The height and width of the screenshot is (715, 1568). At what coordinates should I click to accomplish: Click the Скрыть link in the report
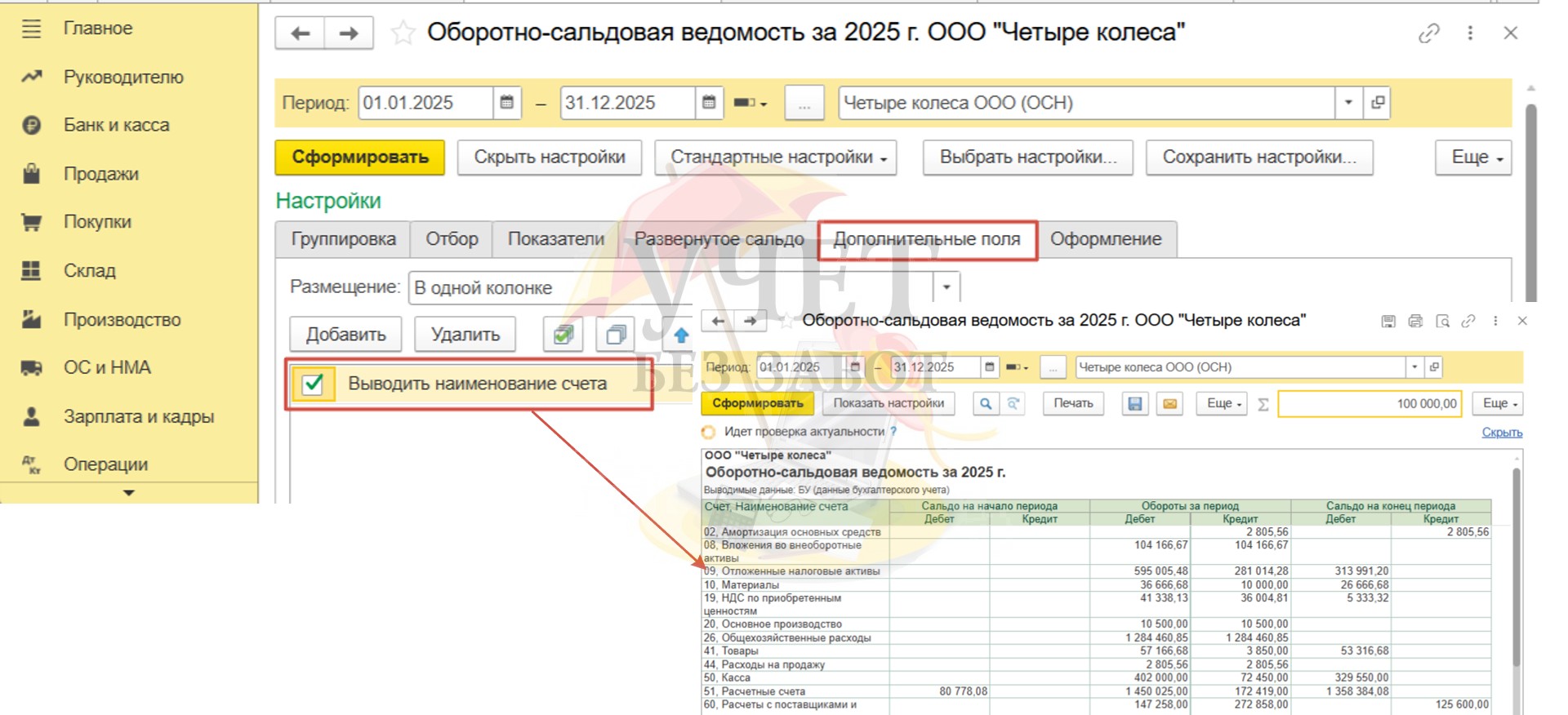click(x=1501, y=433)
